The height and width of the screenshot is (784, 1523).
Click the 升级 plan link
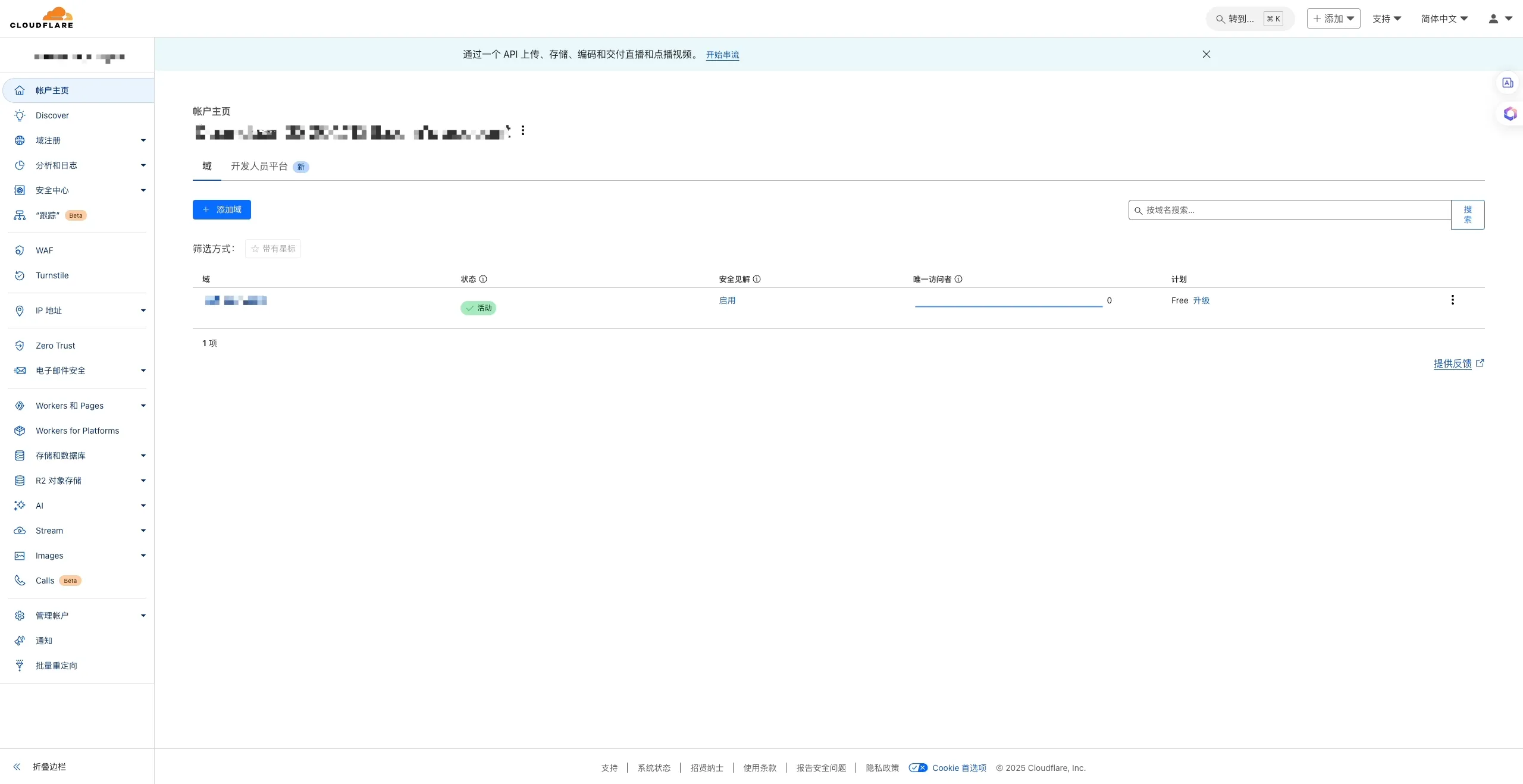coord(1201,300)
